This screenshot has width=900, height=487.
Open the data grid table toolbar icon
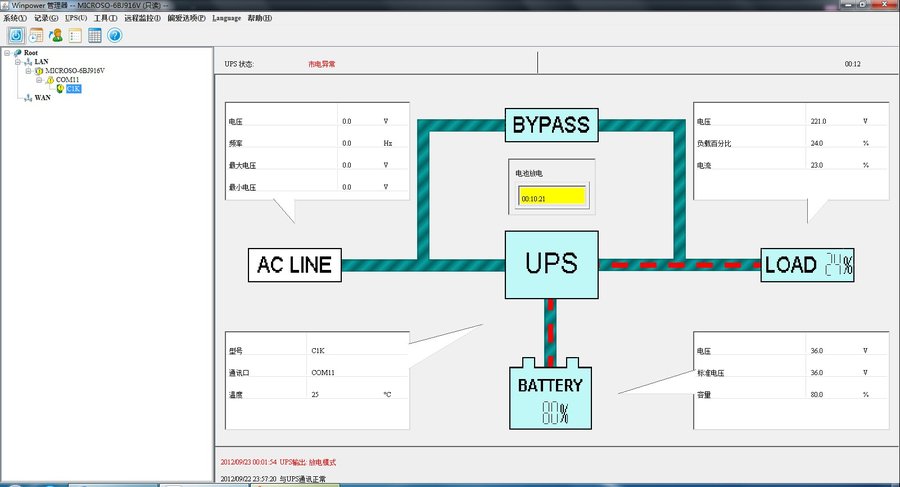click(x=95, y=36)
